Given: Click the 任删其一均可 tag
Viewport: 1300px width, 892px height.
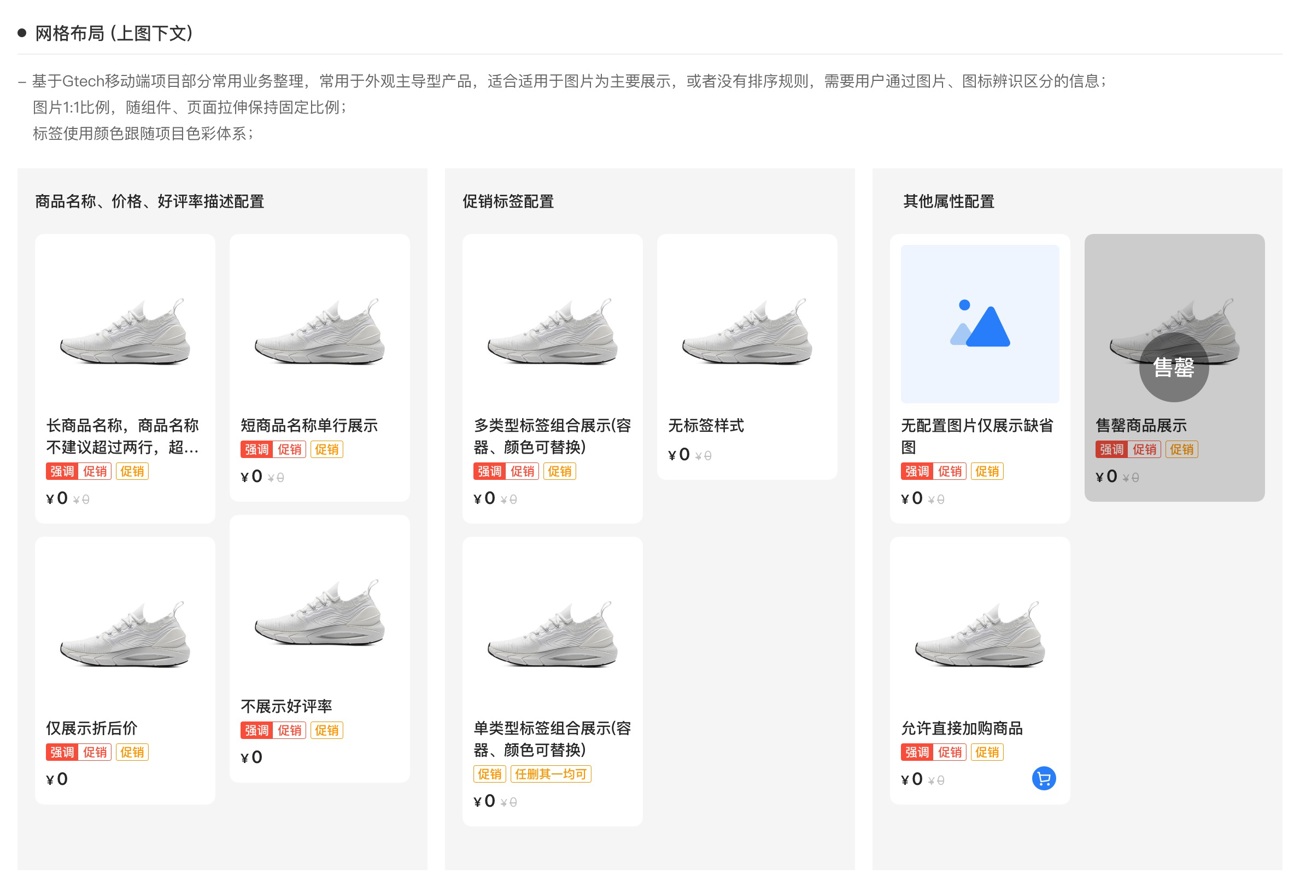Looking at the screenshot, I should (x=551, y=775).
